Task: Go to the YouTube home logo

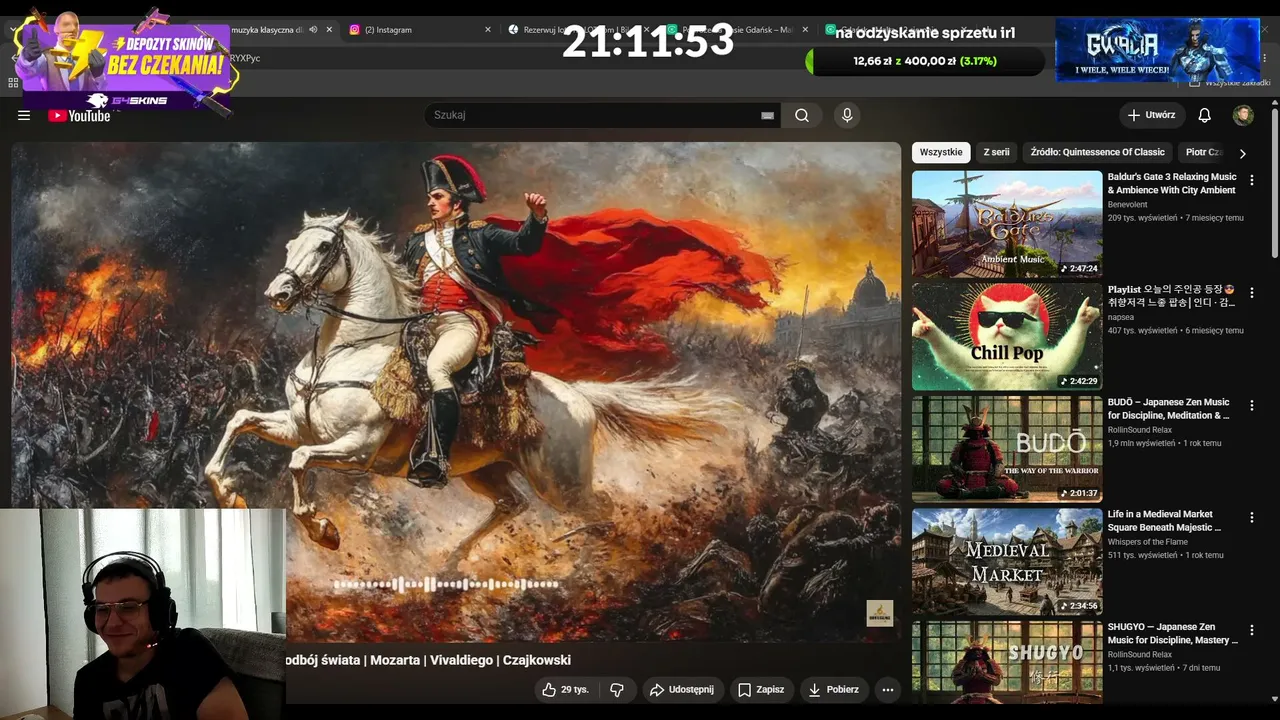Action: (79, 116)
